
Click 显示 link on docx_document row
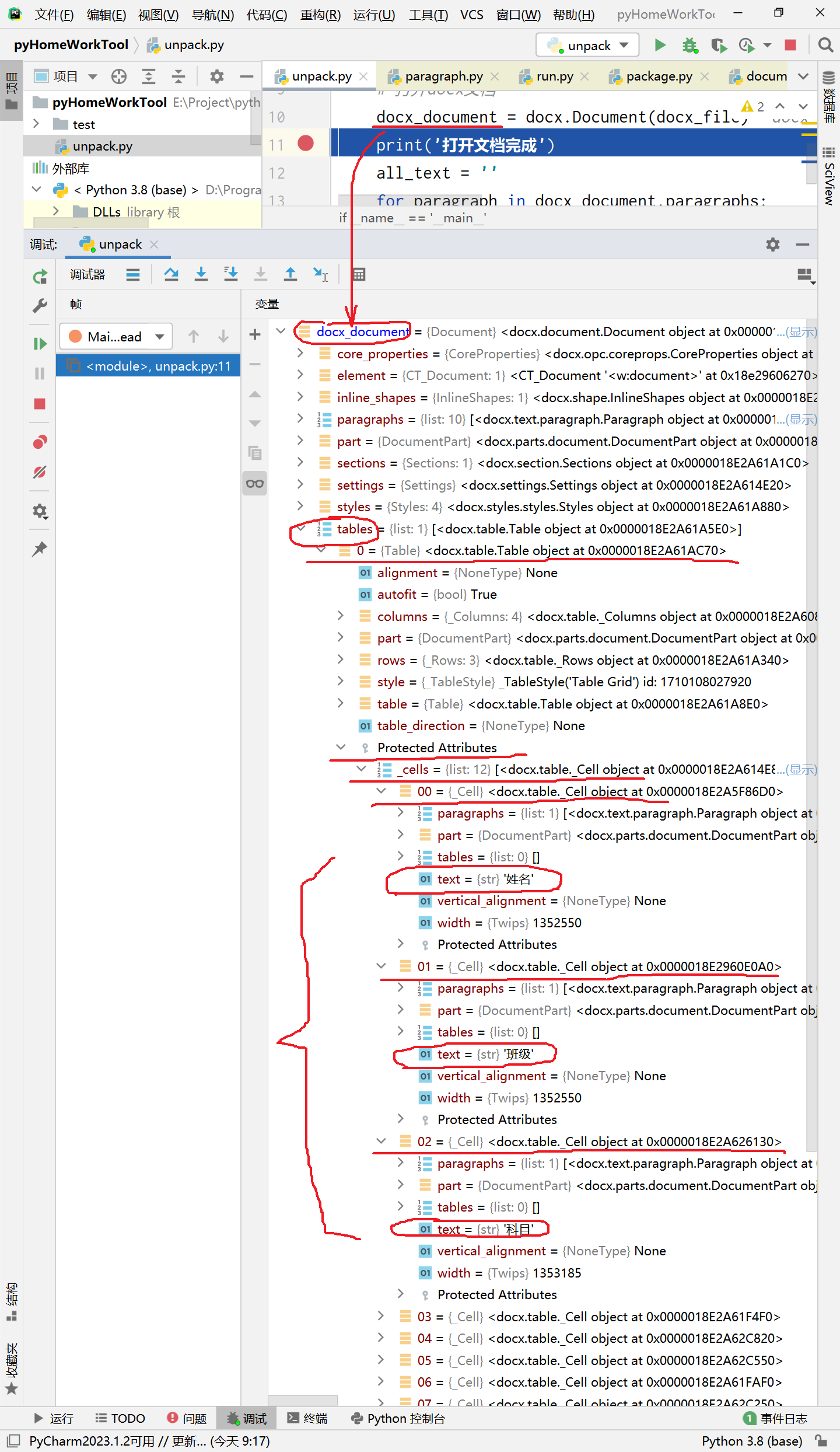801,332
